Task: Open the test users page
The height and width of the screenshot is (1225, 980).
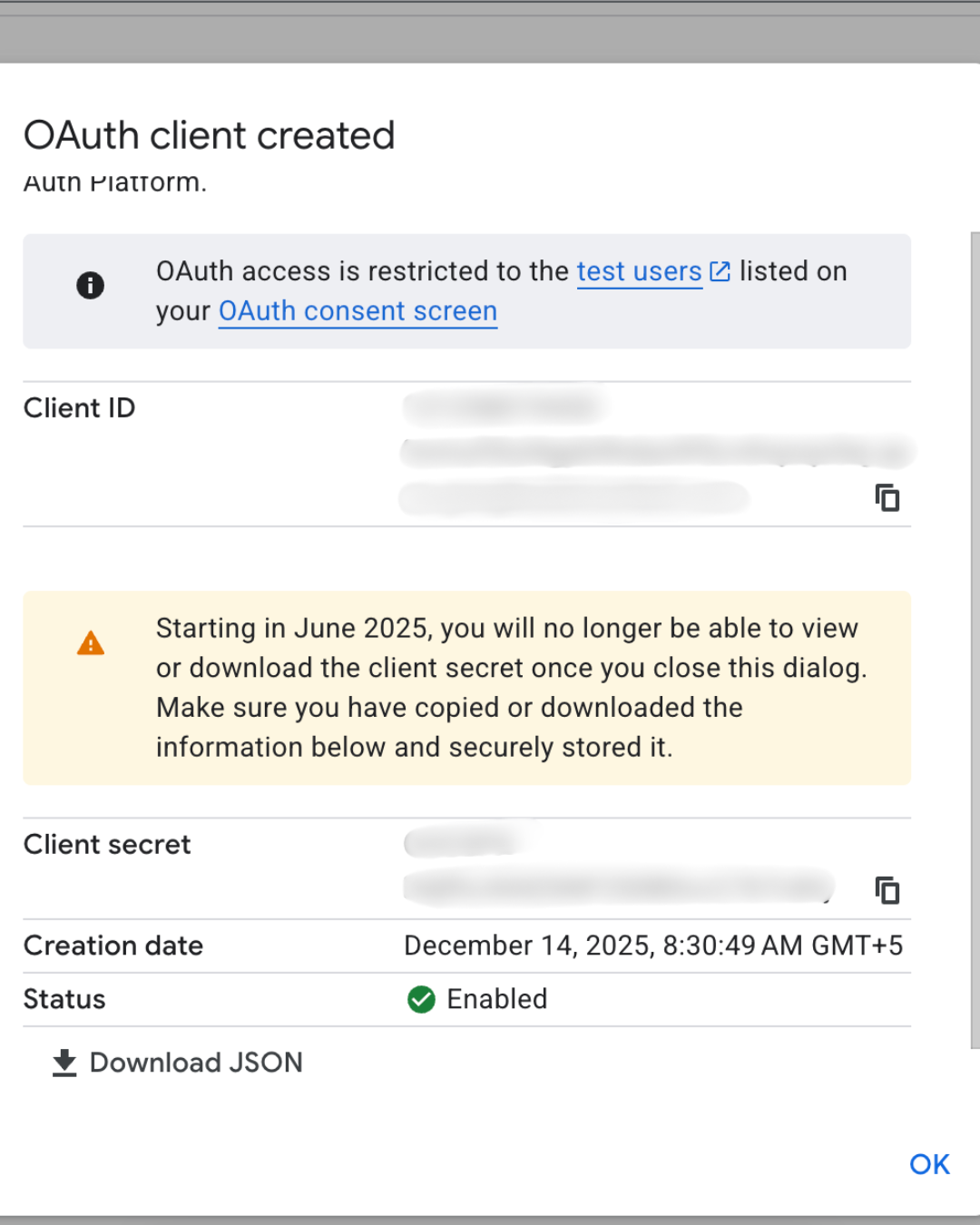Action: click(638, 270)
